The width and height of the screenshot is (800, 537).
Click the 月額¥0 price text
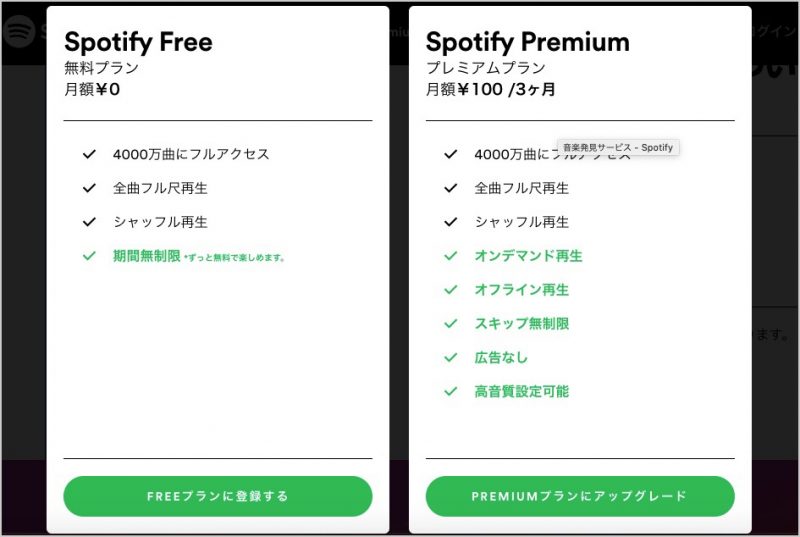tap(92, 89)
